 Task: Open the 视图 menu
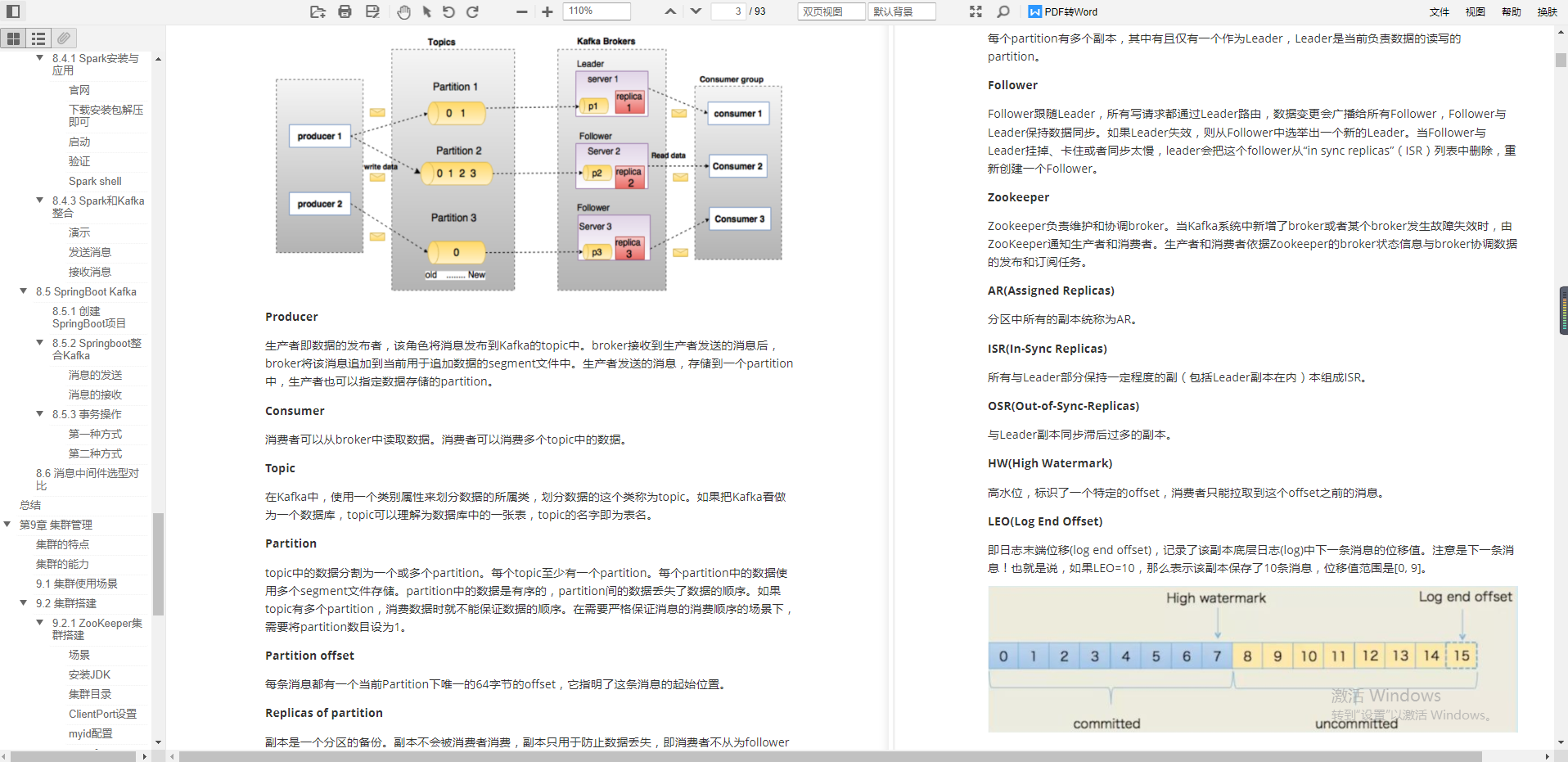(1476, 11)
